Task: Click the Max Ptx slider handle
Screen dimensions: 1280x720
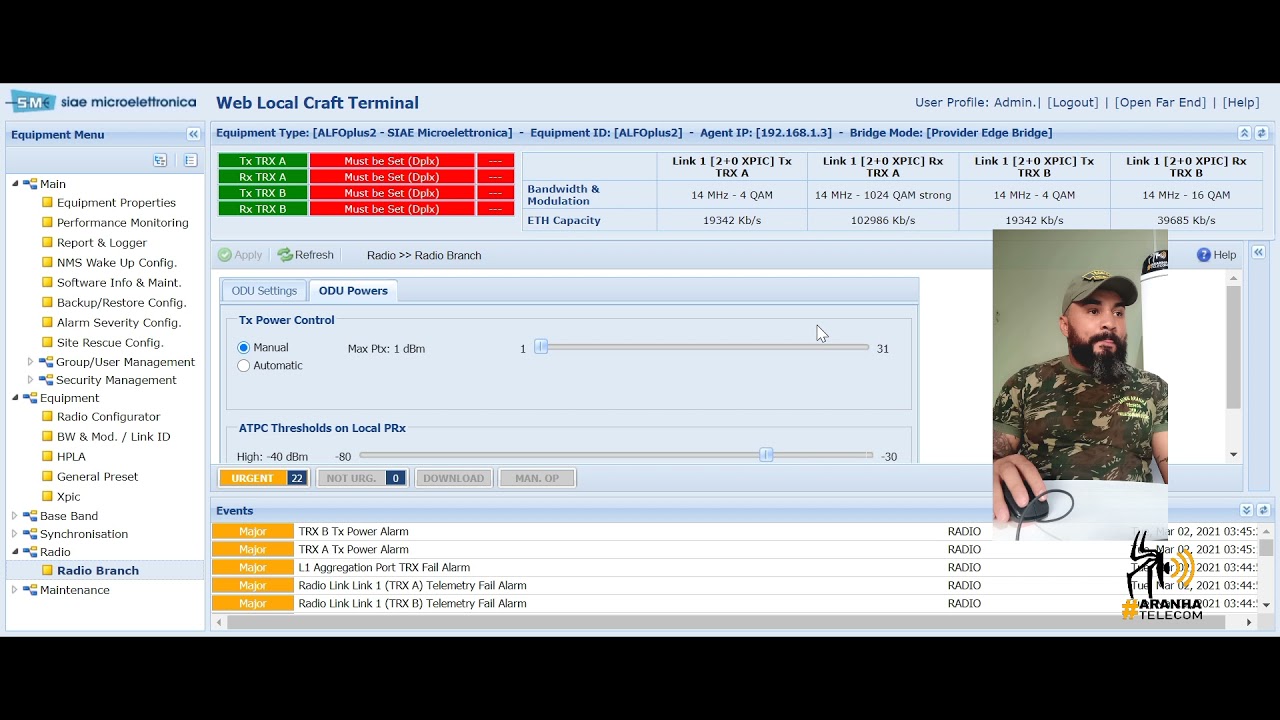Action: point(541,347)
